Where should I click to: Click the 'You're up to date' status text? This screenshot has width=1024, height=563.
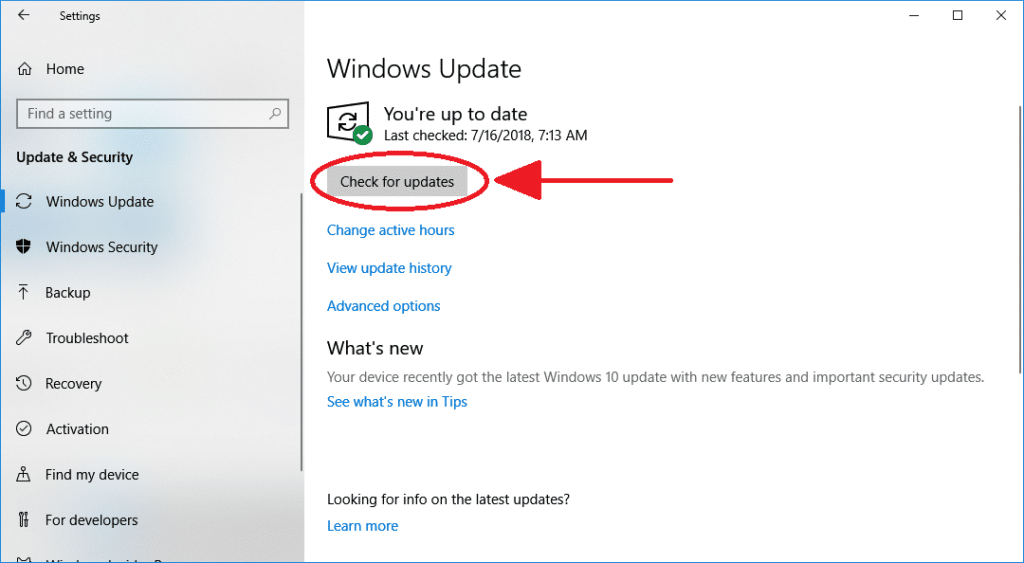tap(455, 114)
